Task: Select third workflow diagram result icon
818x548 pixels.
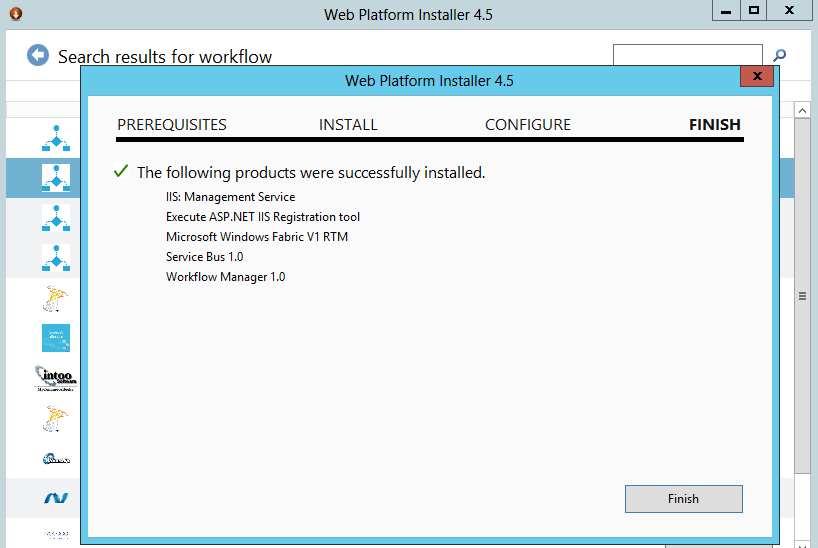Action: (x=56, y=218)
